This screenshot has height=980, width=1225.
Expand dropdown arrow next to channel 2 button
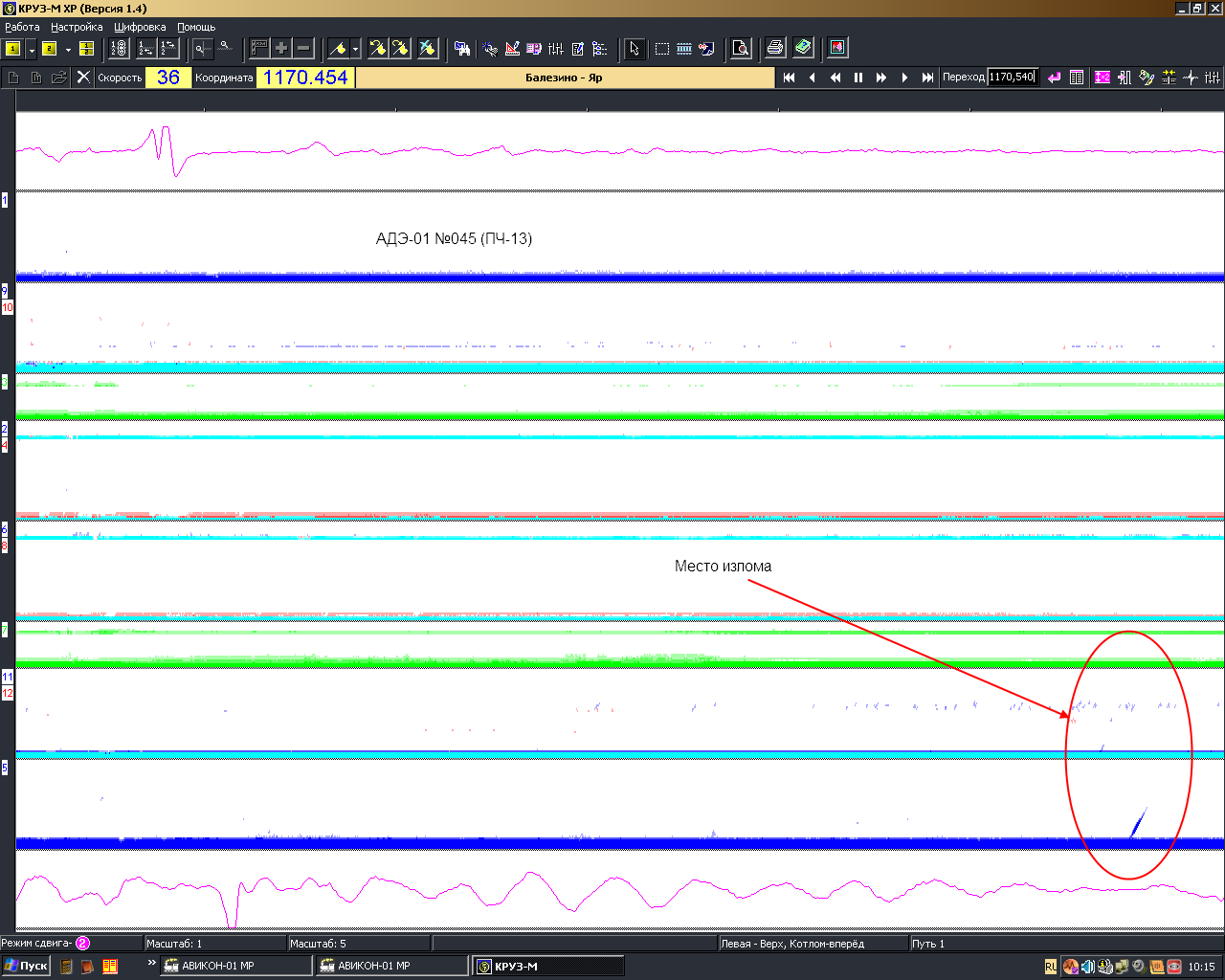68,49
